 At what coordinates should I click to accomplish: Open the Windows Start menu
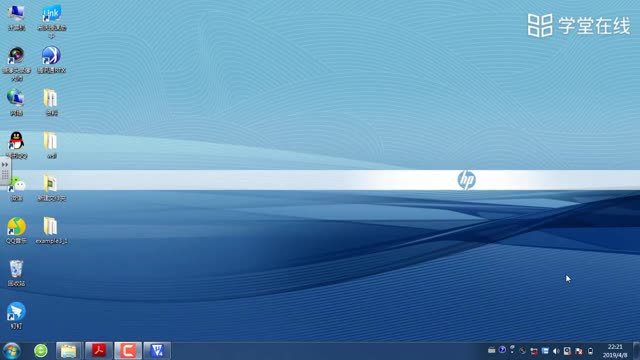click(x=12, y=351)
